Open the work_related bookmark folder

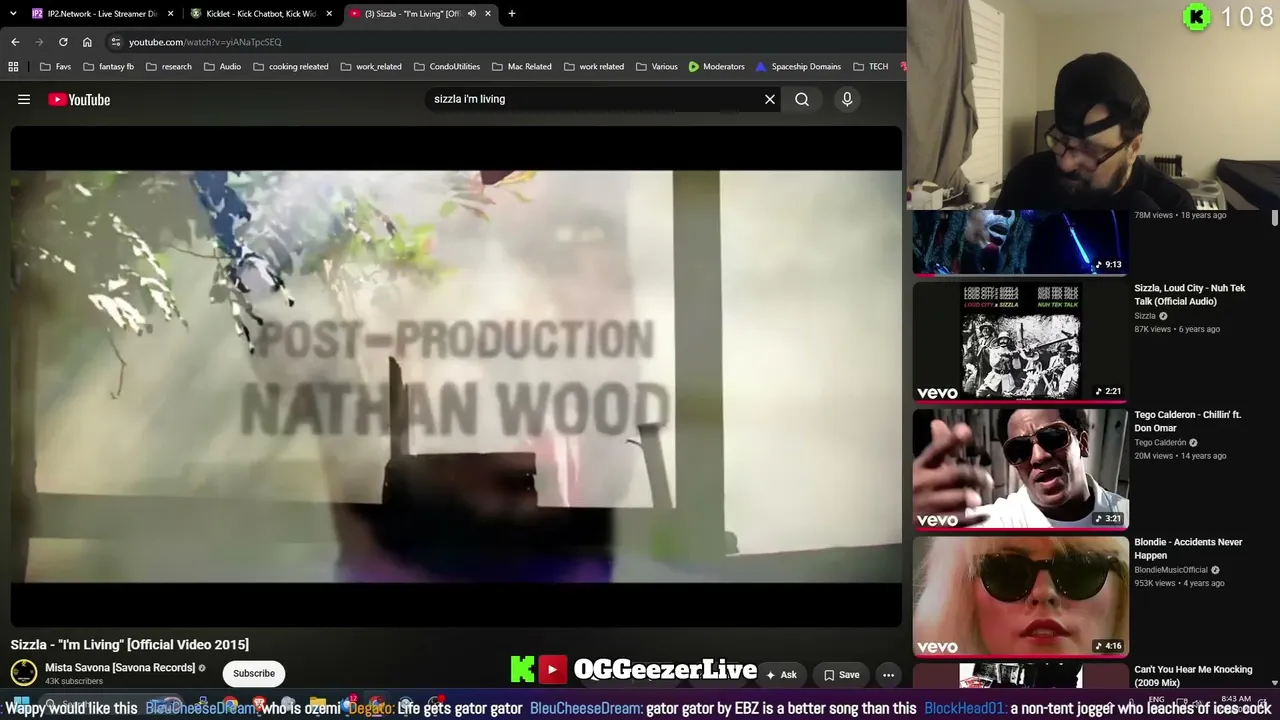(x=371, y=66)
